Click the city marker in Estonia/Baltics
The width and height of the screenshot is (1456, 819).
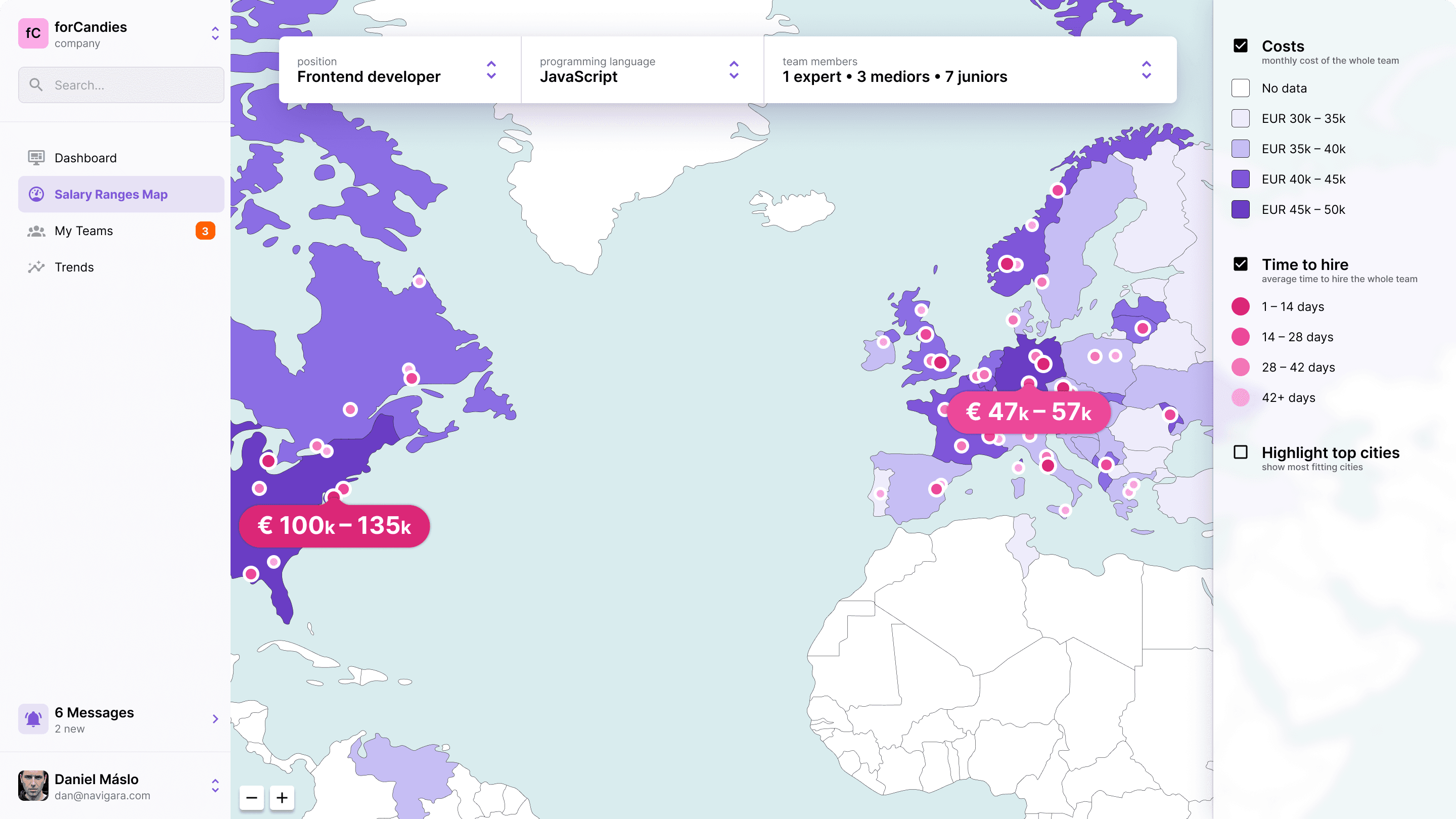point(1143,329)
